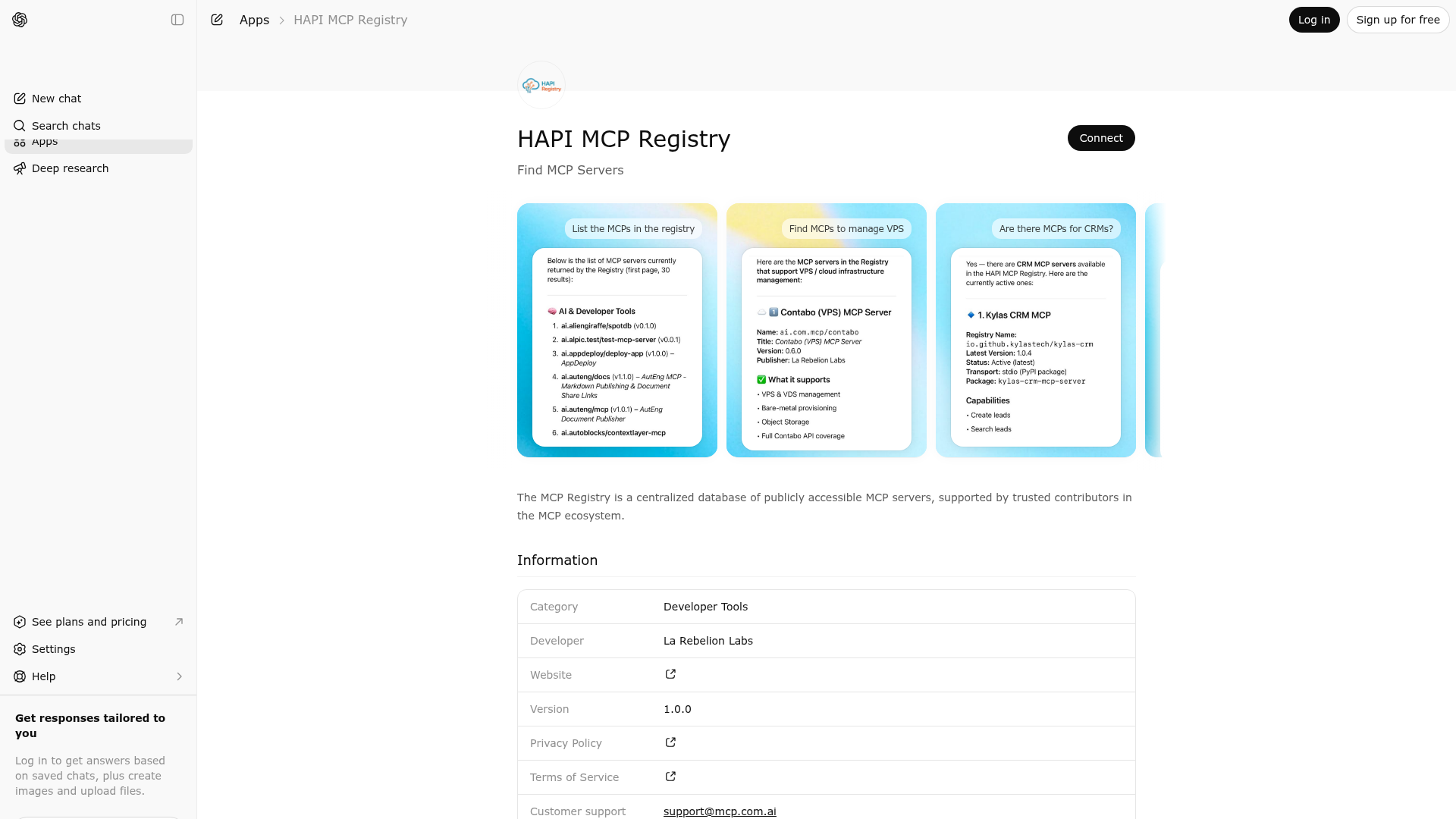The width and height of the screenshot is (1456, 819).
Task: Open the Terms of Service external link icon
Action: point(670,777)
